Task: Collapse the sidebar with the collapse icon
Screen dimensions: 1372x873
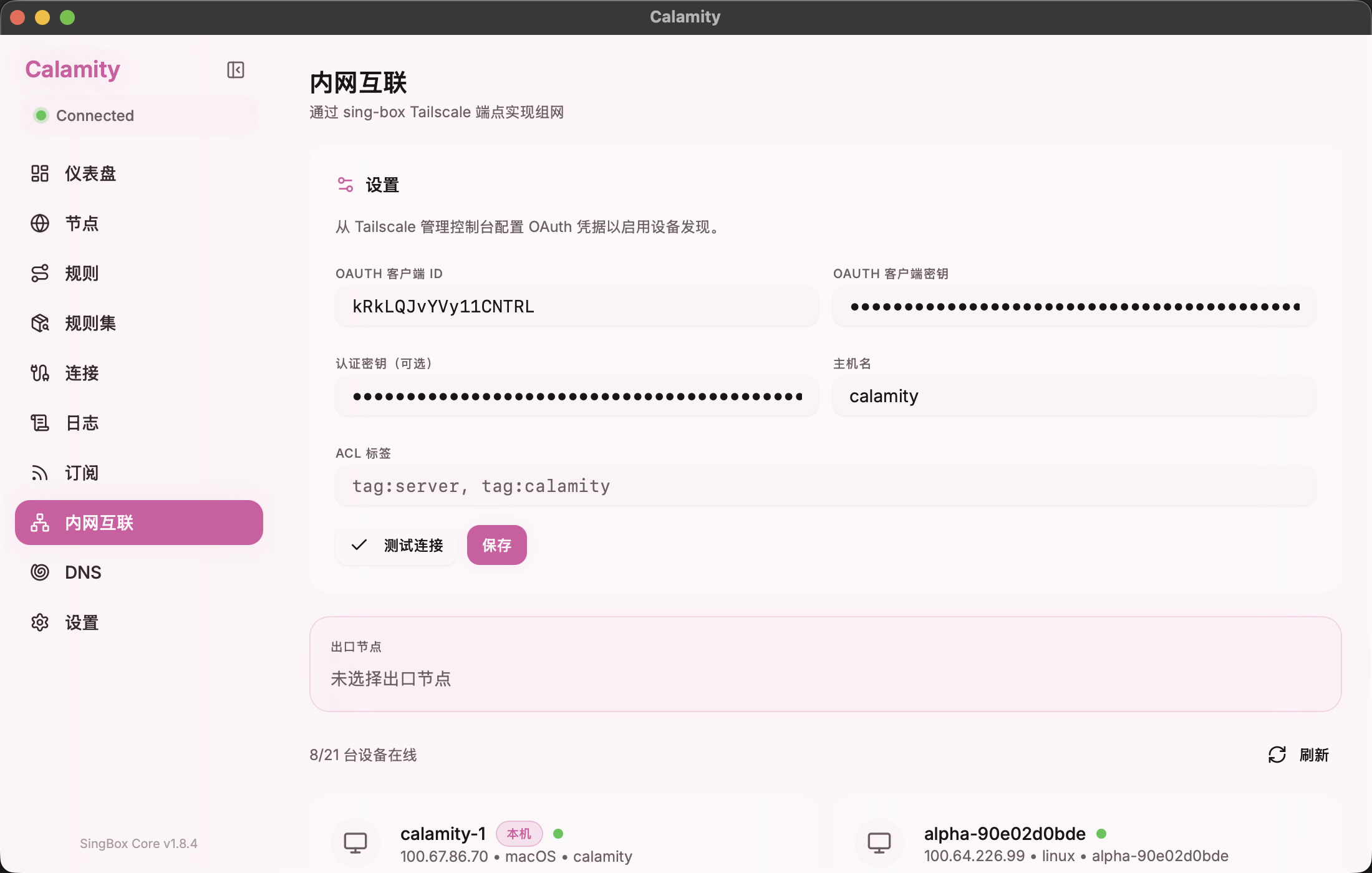Action: (x=235, y=69)
